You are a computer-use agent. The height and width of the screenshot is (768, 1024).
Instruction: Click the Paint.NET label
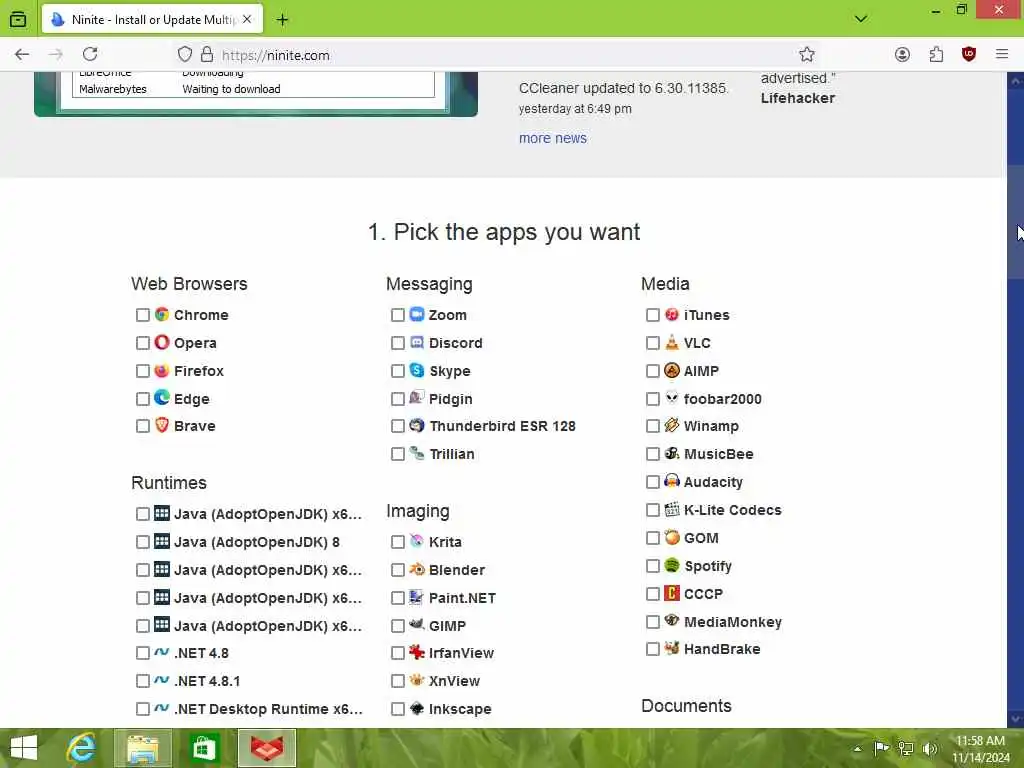462,598
